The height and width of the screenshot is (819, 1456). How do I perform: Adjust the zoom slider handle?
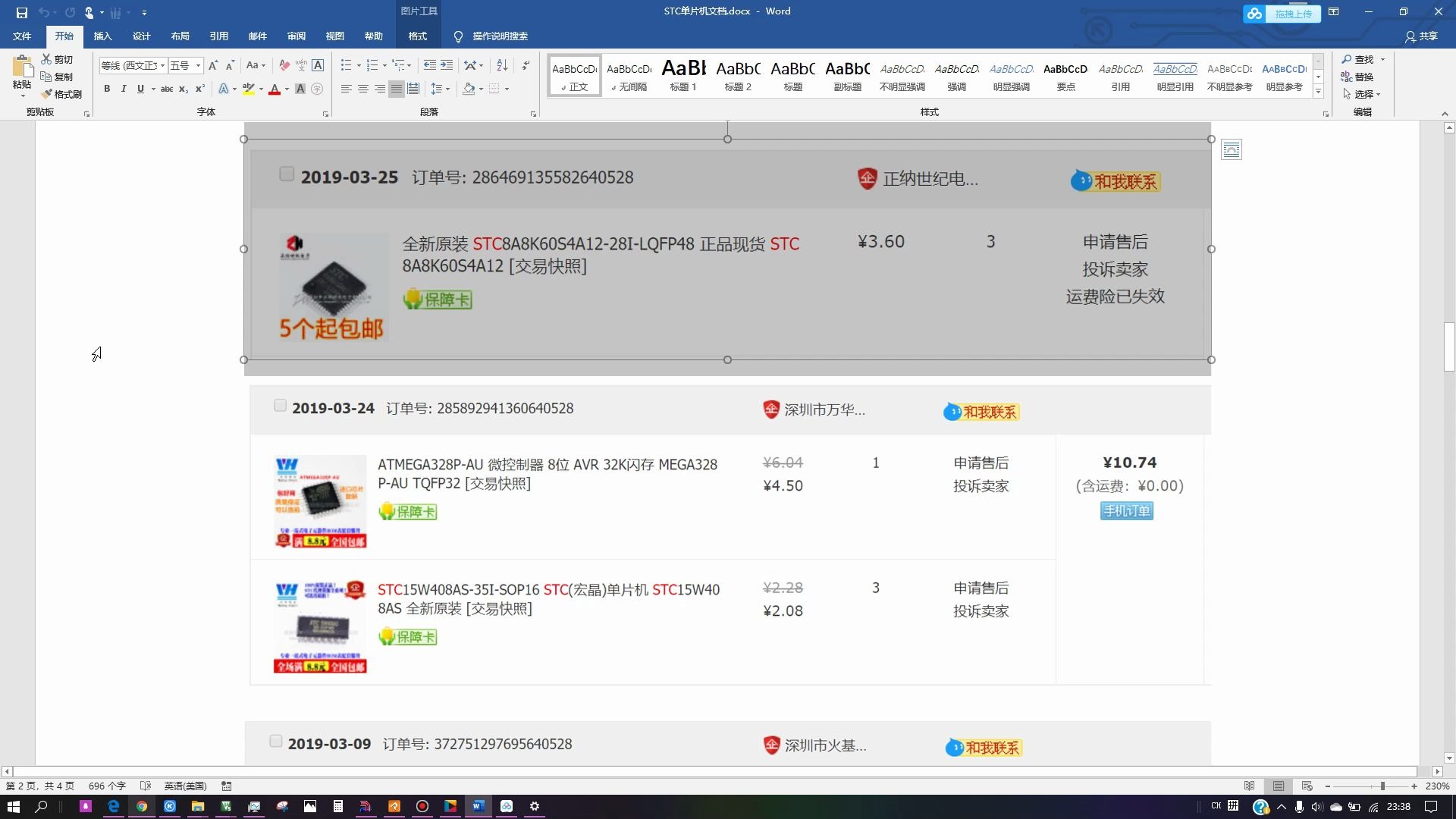[x=1382, y=786]
